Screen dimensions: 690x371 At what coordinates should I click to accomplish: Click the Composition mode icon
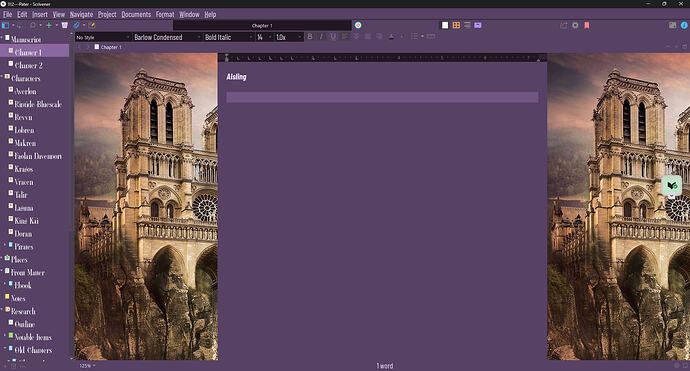click(x=672, y=26)
